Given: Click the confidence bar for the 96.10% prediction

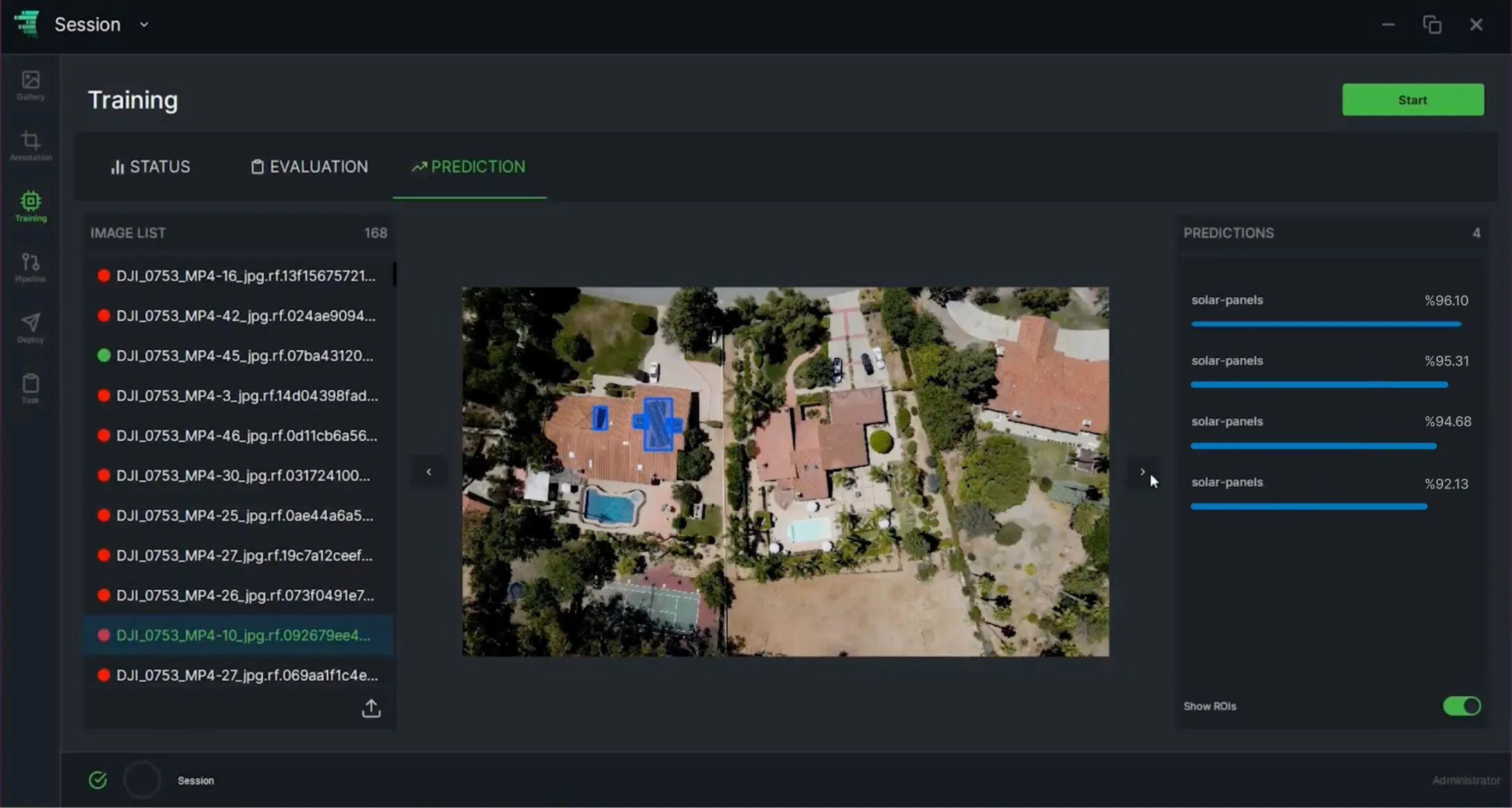Looking at the screenshot, I should pos(1326,324).
